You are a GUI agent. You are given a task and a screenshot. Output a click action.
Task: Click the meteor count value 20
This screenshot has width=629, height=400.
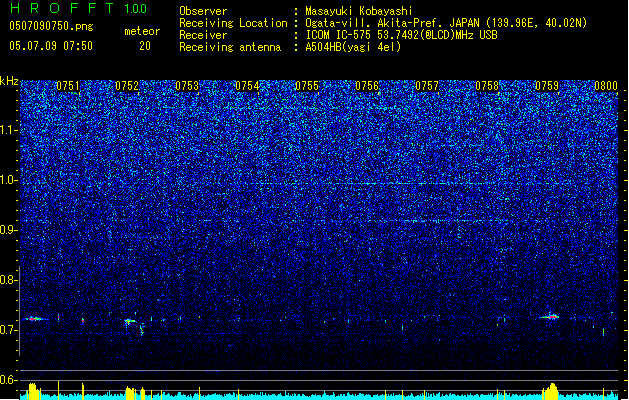coord(145,46)
